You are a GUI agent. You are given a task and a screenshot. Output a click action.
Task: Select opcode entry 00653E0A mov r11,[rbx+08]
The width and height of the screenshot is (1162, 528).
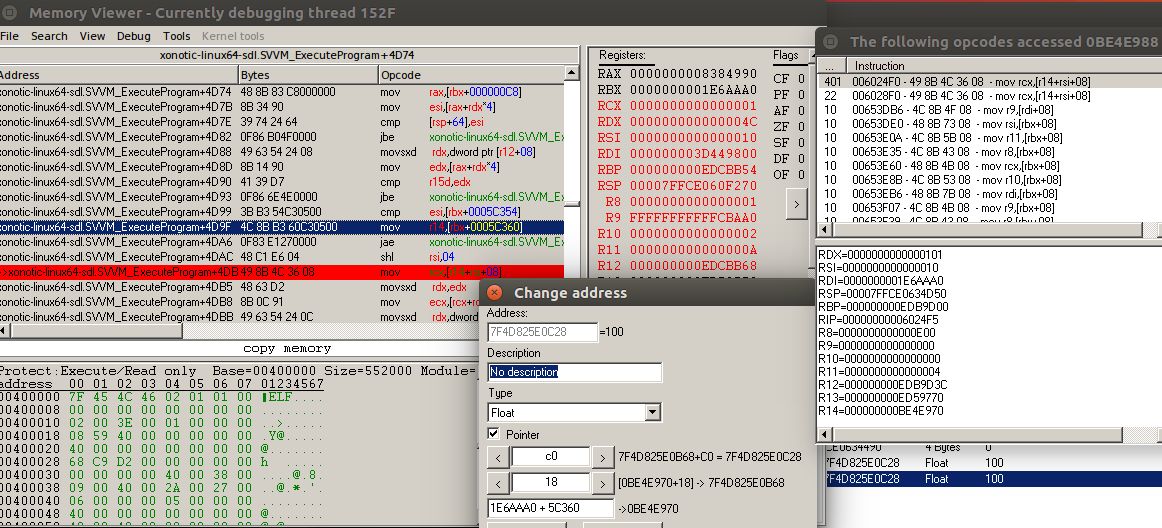coord(989,138)
